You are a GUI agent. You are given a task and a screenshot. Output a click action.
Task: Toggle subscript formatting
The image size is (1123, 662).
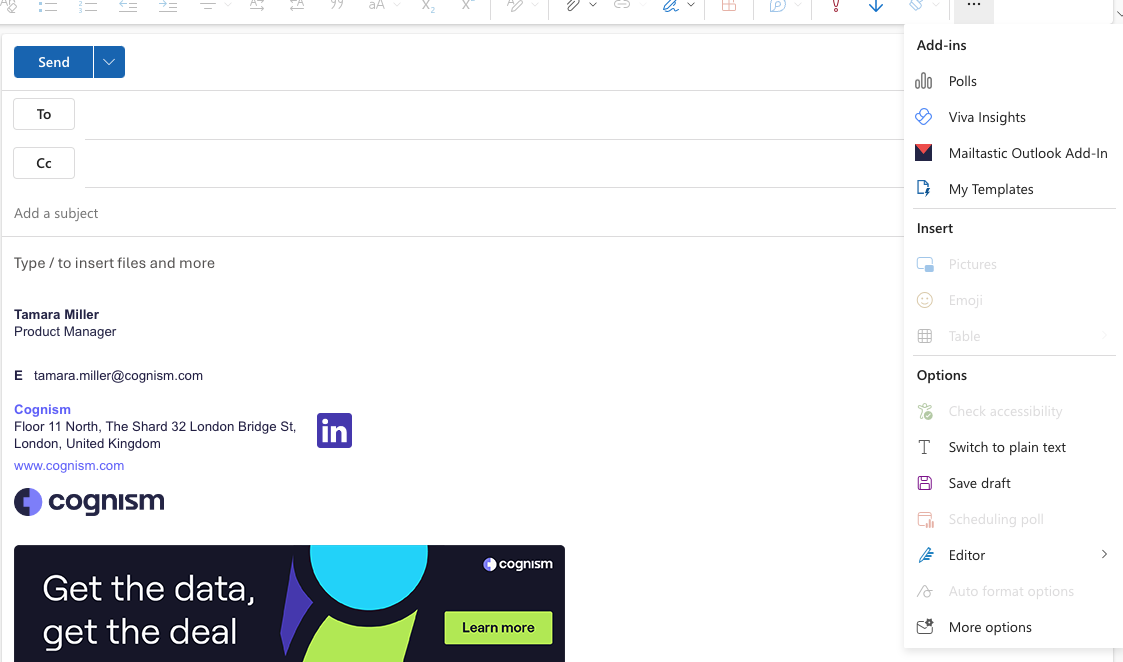(x=428, y=6)
